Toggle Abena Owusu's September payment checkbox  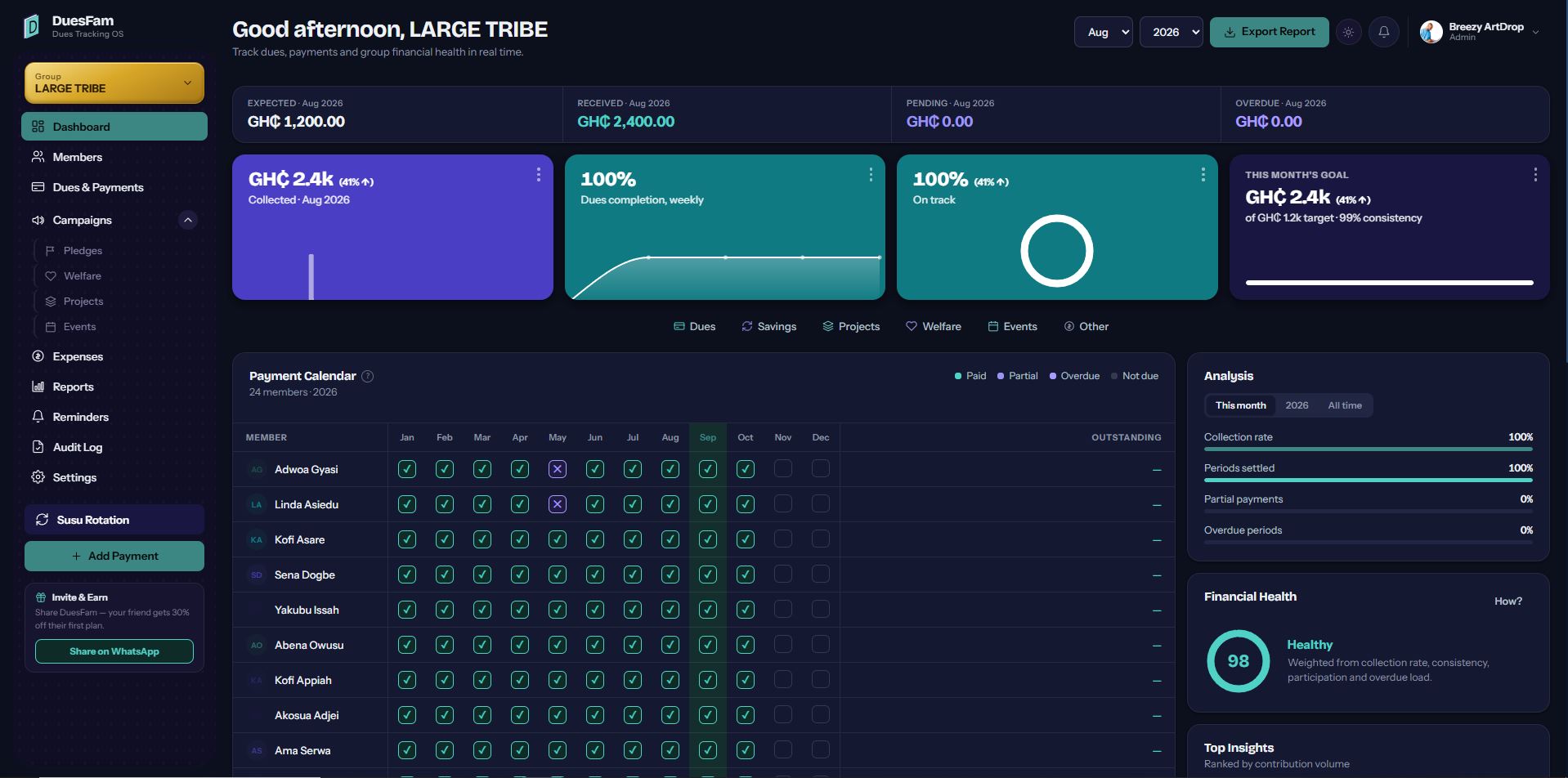point(708,645)
